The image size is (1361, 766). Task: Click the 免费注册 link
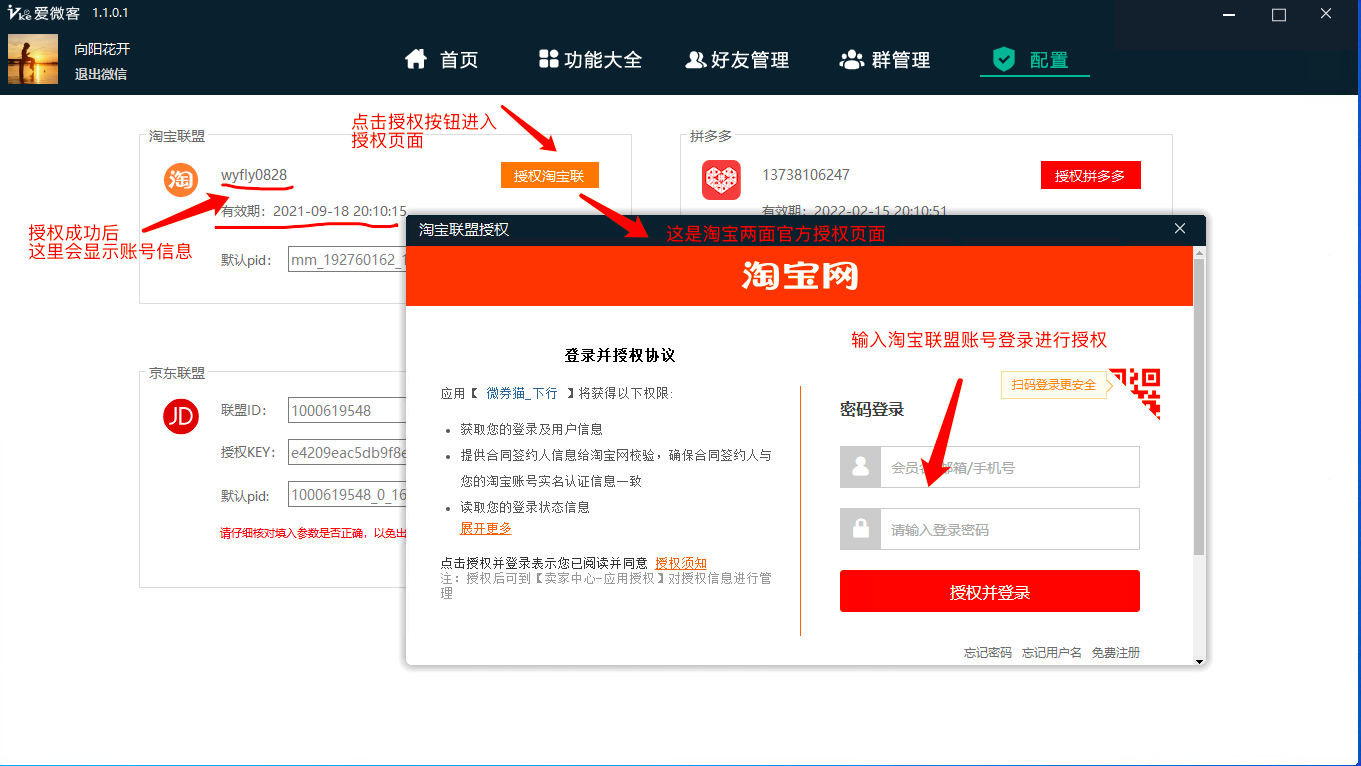tap(1116, 652)
